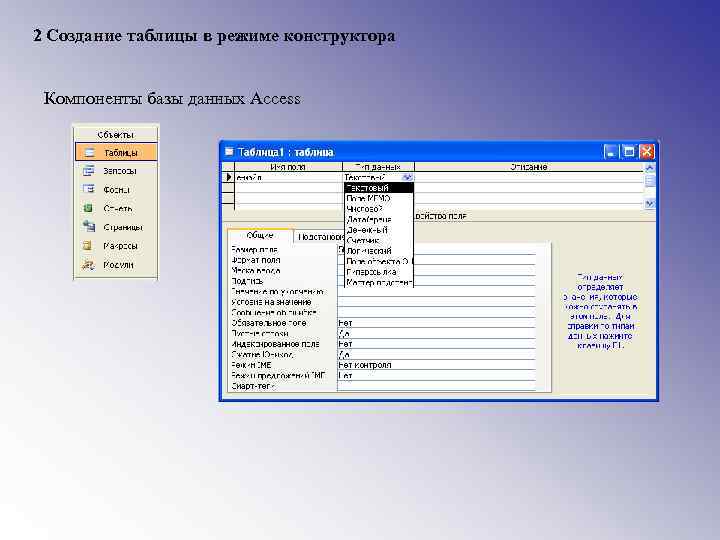Click the Сообщение об ошибке value field
720x540 pixels.
tap(436, 313)
